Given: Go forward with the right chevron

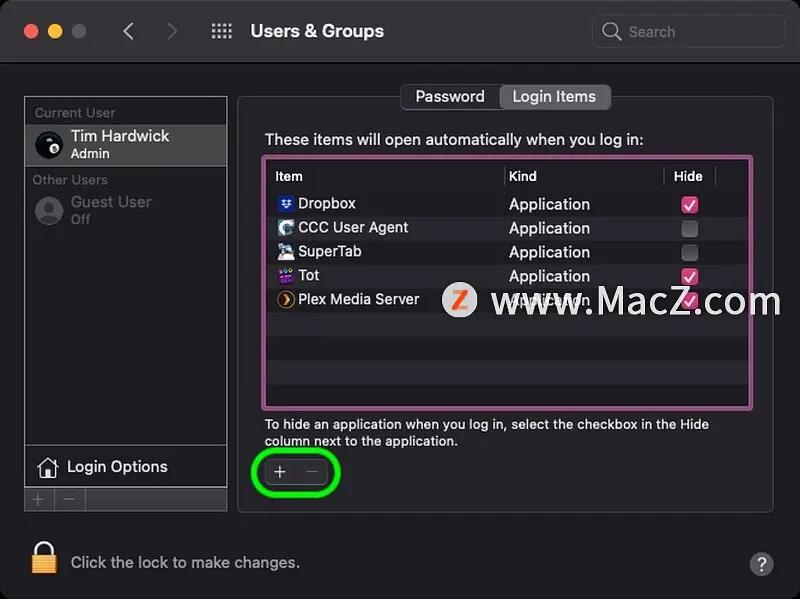Looking at the screenshot, I should (172, 31).
